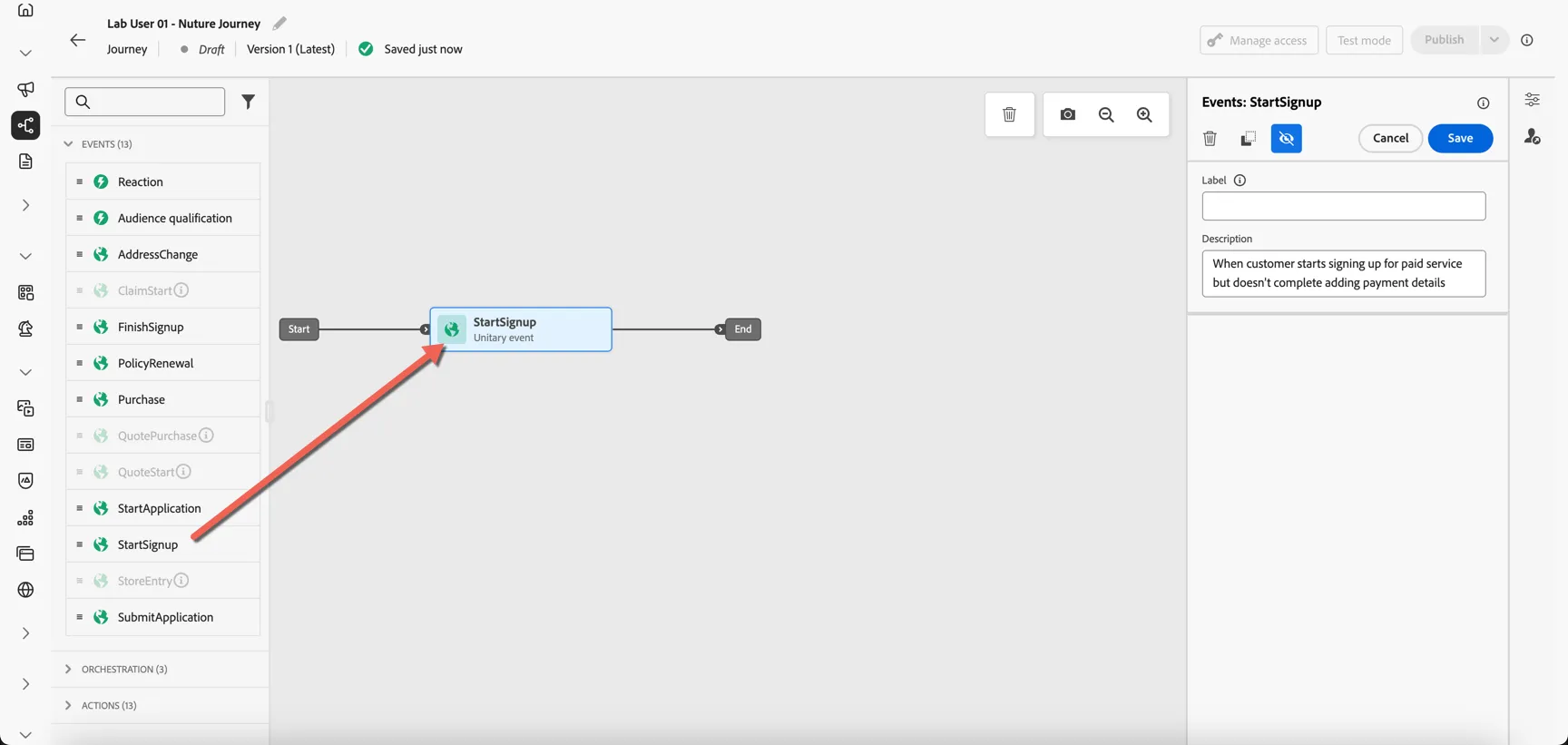Select the PolicyRenewal event
The width and height of the screenshot is (1568, 745).
tap(163, 363)
